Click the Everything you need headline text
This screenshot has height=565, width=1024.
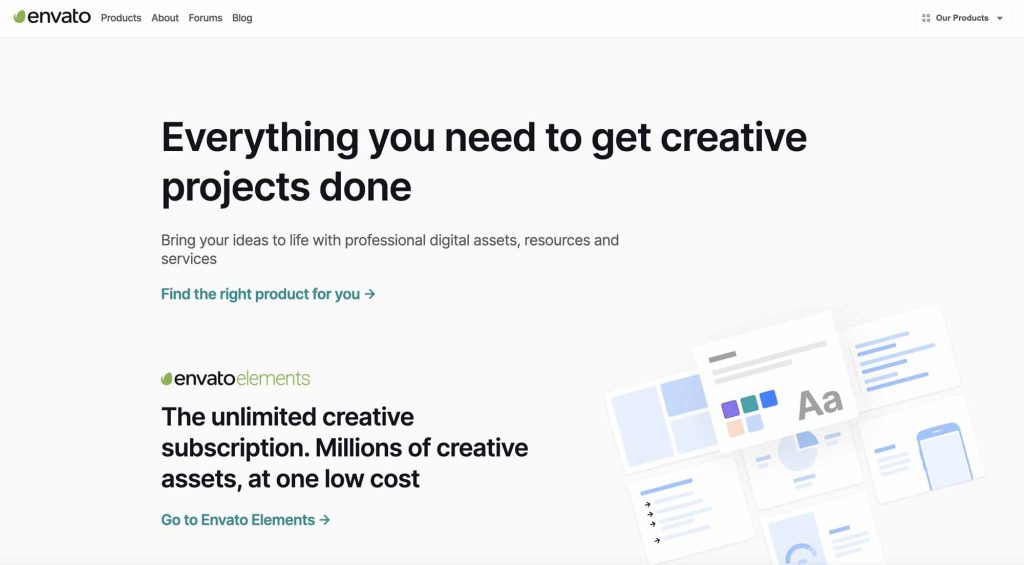tap(483, 163)
